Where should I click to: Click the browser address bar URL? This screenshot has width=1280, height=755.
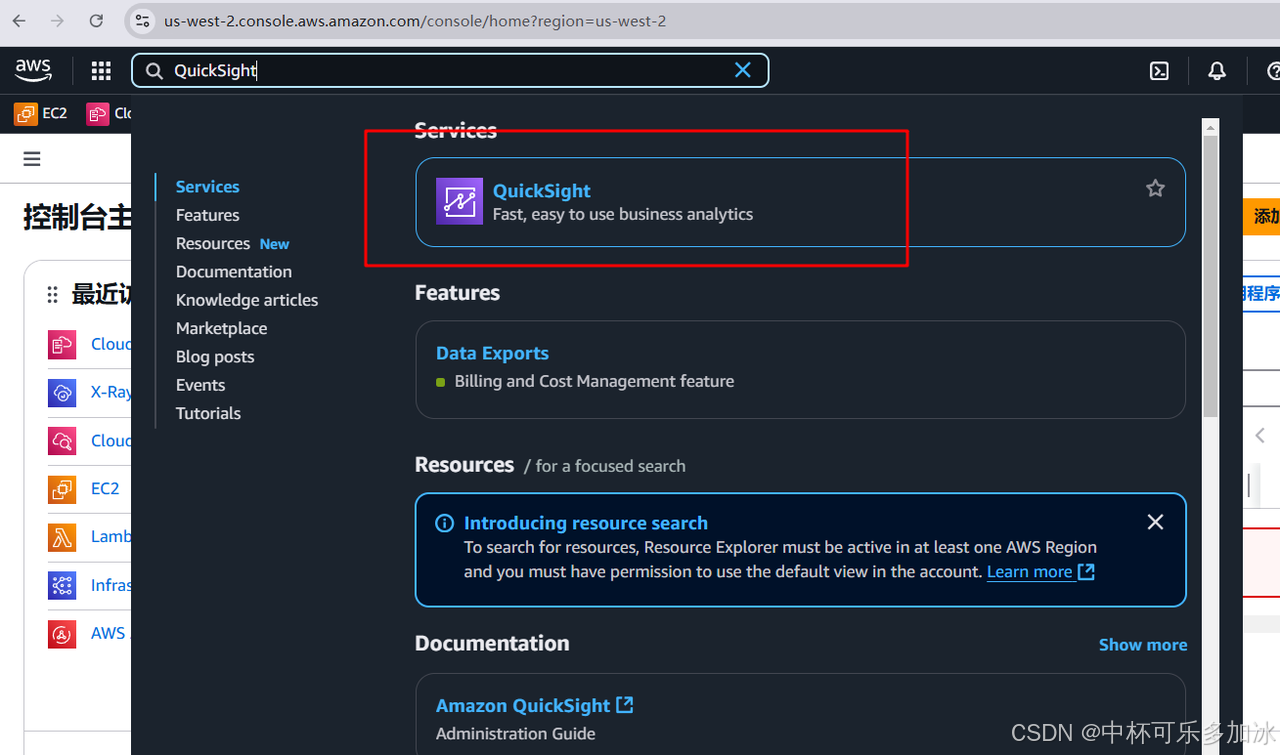[x=414, y=21]
